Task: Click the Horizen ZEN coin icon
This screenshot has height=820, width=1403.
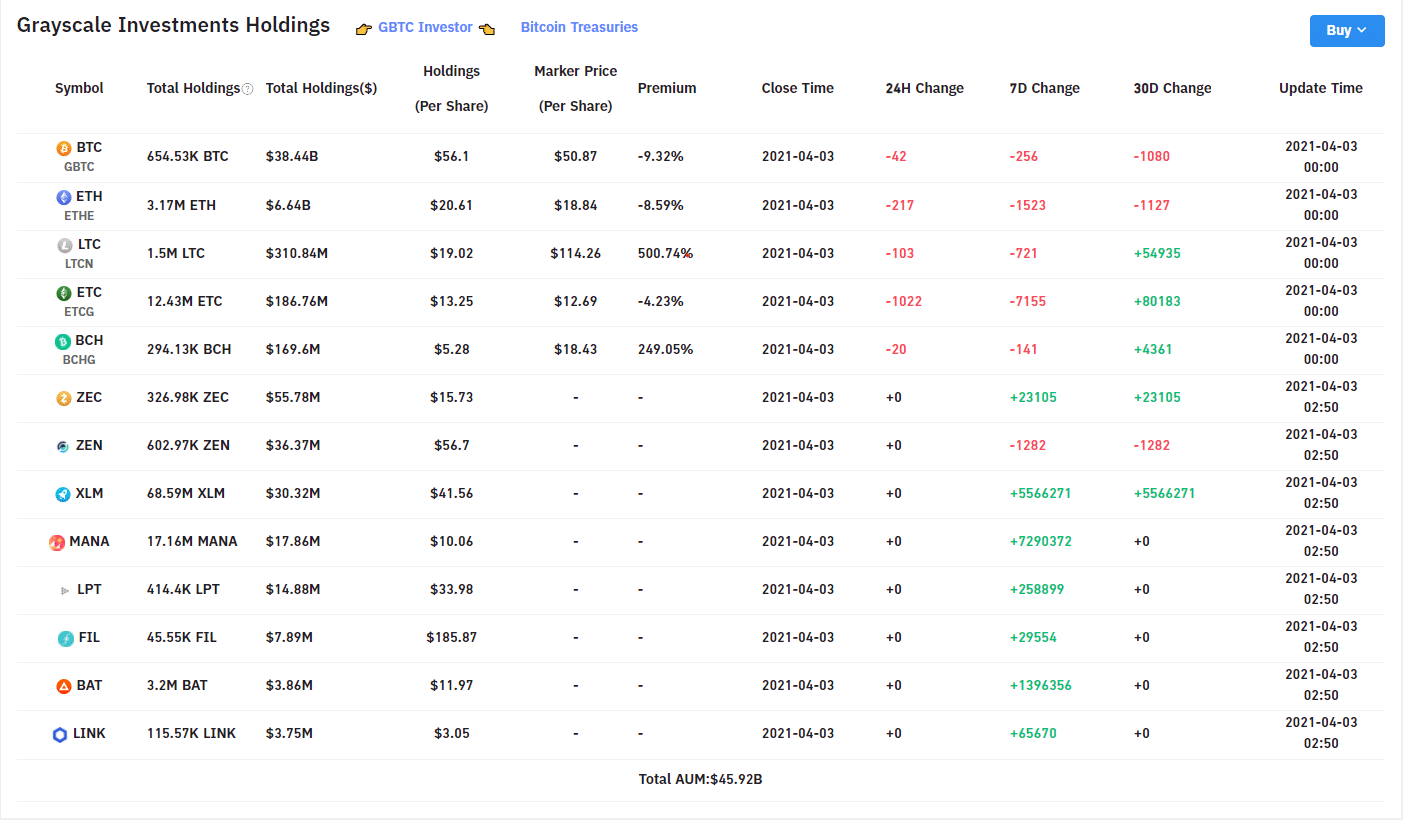Action: coord(64,446)
